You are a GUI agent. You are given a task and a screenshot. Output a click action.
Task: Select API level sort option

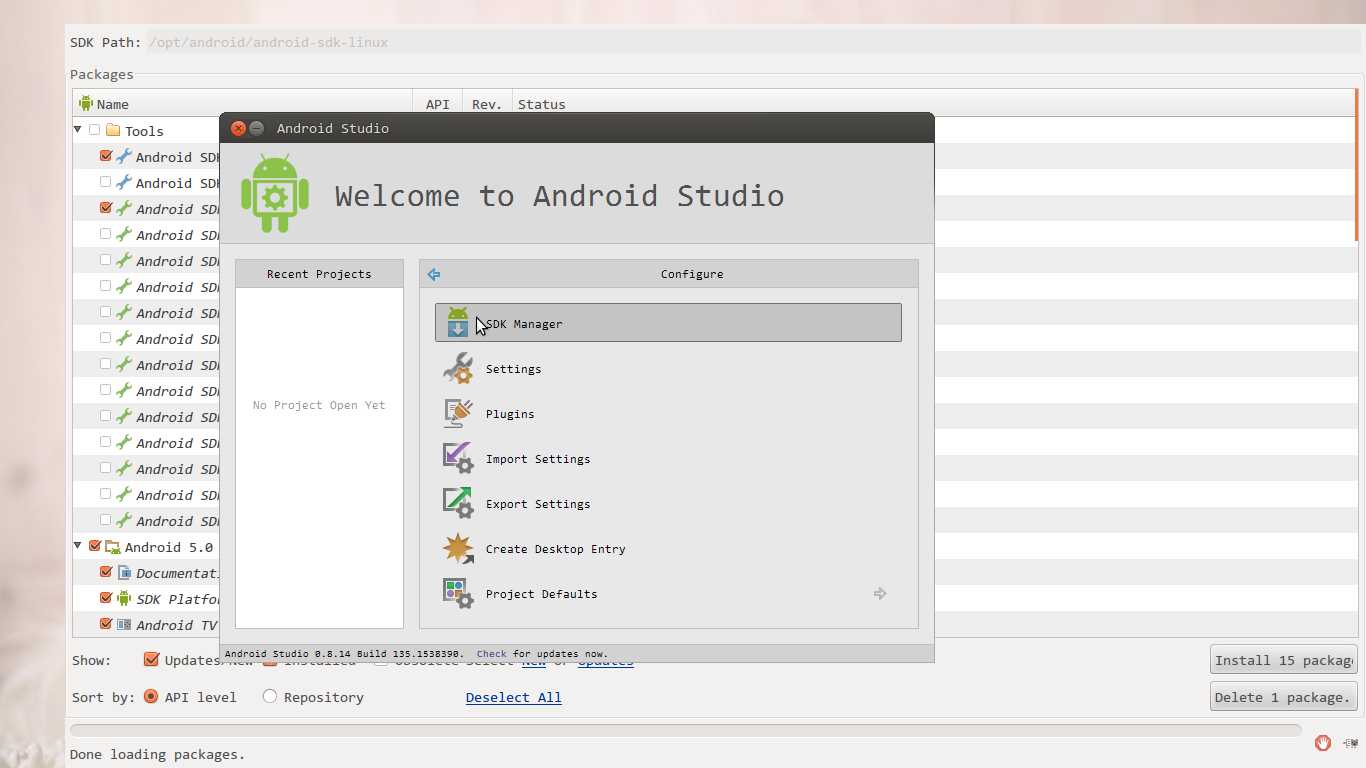click(x=151, y=696)
